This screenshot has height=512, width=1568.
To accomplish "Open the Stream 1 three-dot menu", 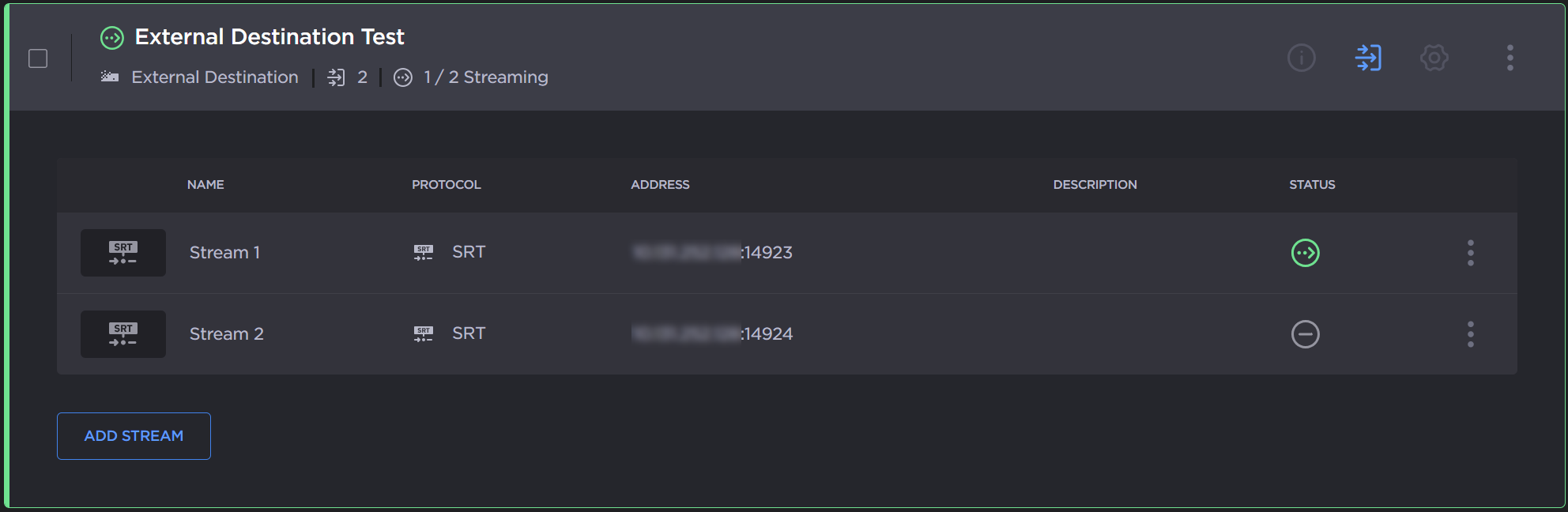I will coord(1470,253).
